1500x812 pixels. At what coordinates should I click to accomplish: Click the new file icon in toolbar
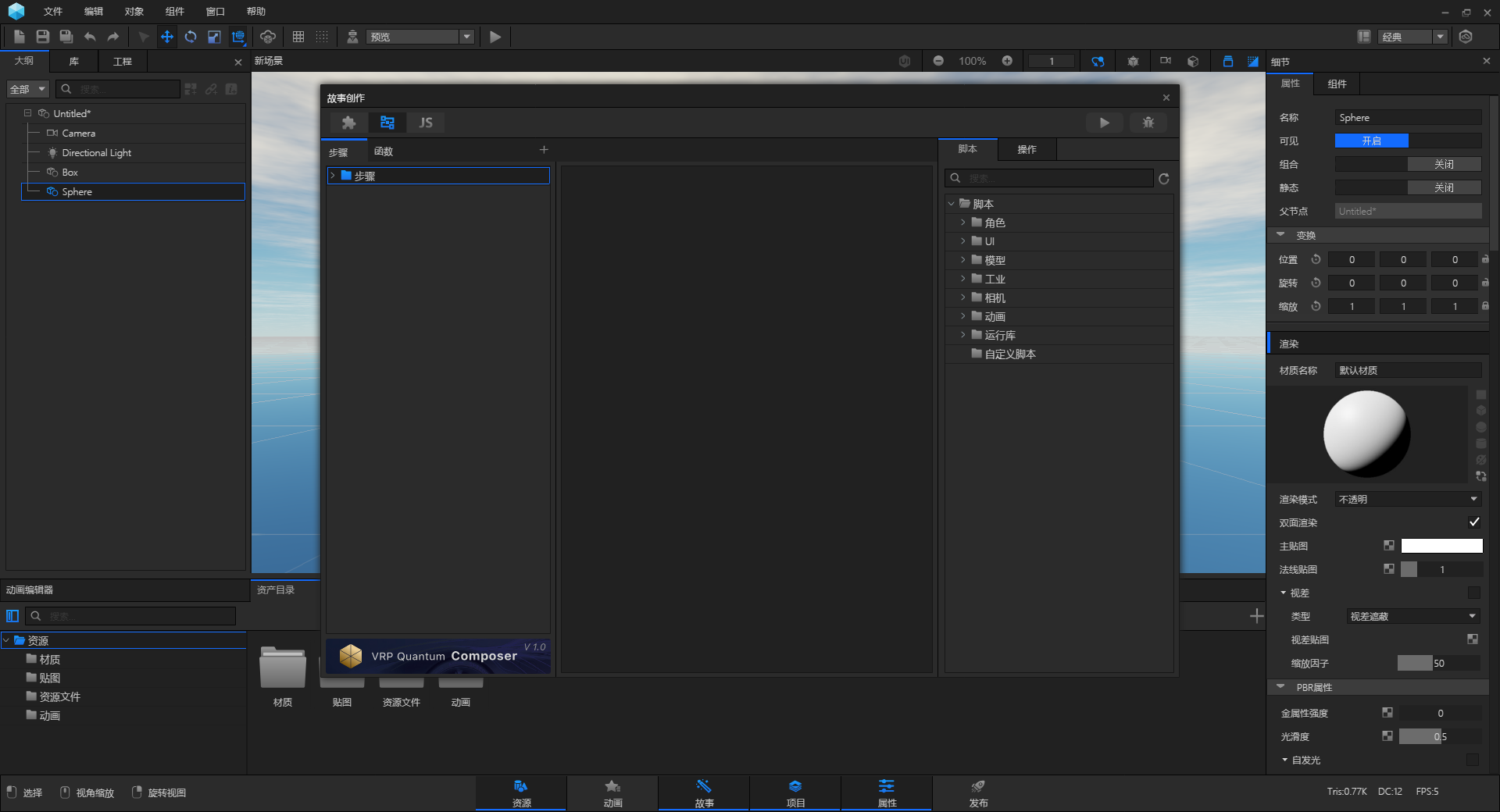pyautogui.click(x=20, y=37)
